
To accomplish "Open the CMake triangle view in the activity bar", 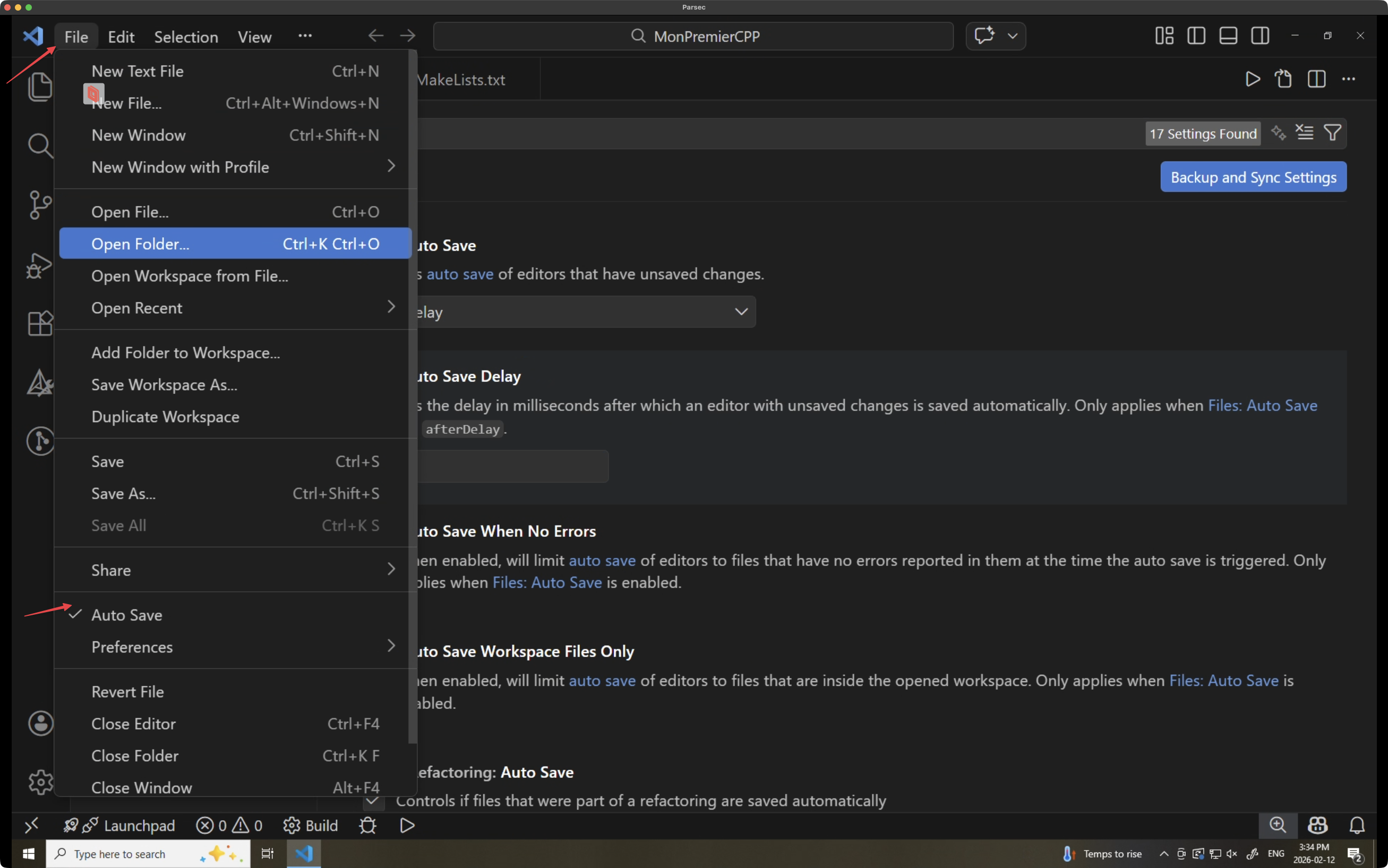I will 39,382.
